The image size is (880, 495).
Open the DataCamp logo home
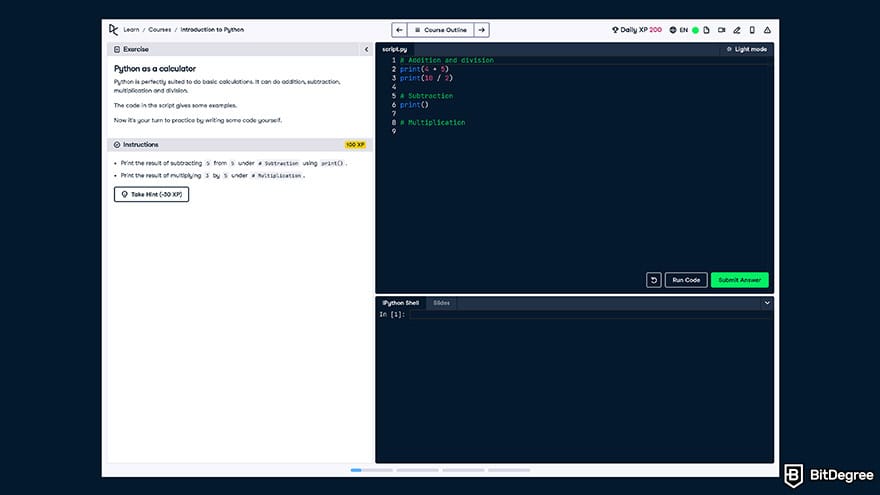pyautogui.click(x=113, y=30)
